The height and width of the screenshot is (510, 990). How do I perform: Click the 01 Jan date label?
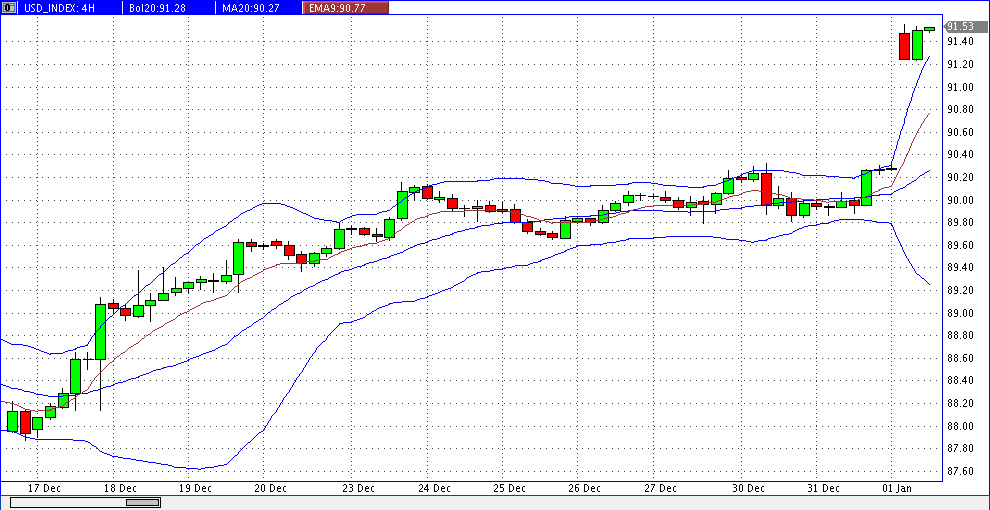point(897,488)
